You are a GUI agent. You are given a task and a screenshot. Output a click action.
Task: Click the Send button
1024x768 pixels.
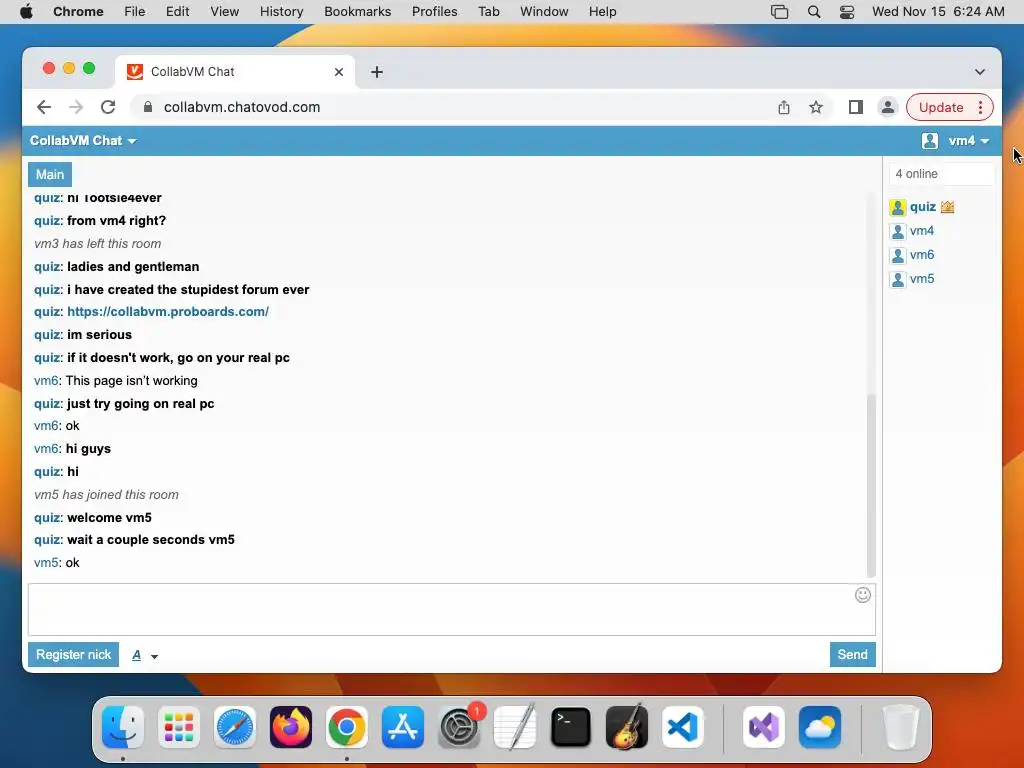[852, 654]
